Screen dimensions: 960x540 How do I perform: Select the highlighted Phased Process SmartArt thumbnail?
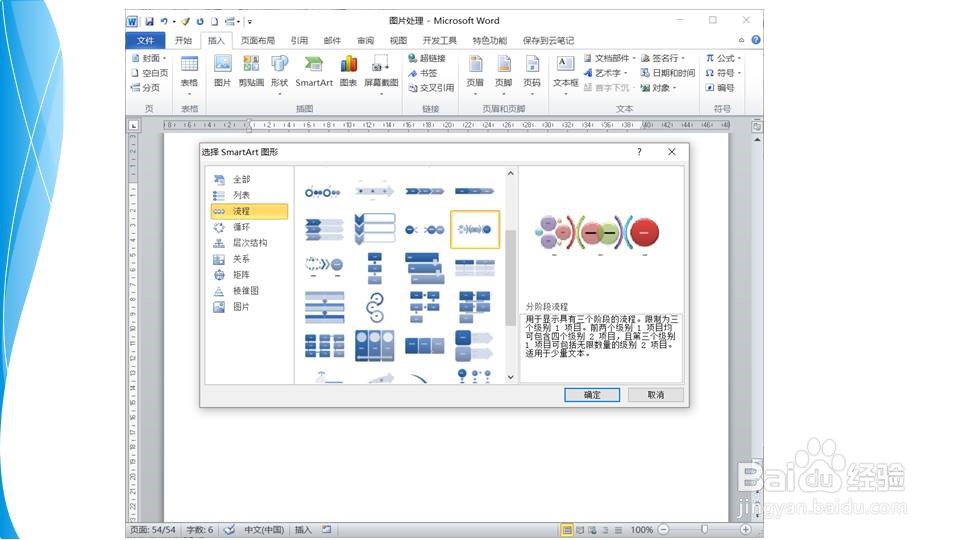pos(475,230)
